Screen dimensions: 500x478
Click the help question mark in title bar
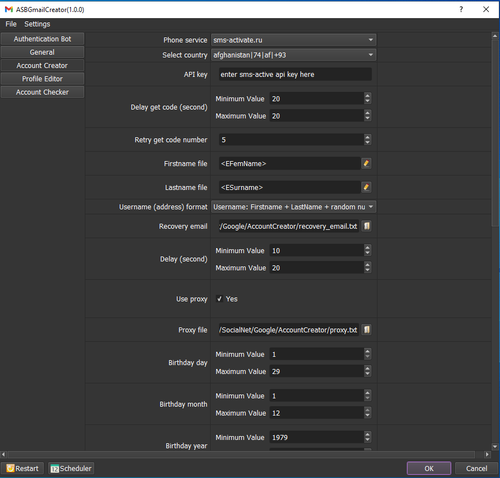click(x=461, y=9)
